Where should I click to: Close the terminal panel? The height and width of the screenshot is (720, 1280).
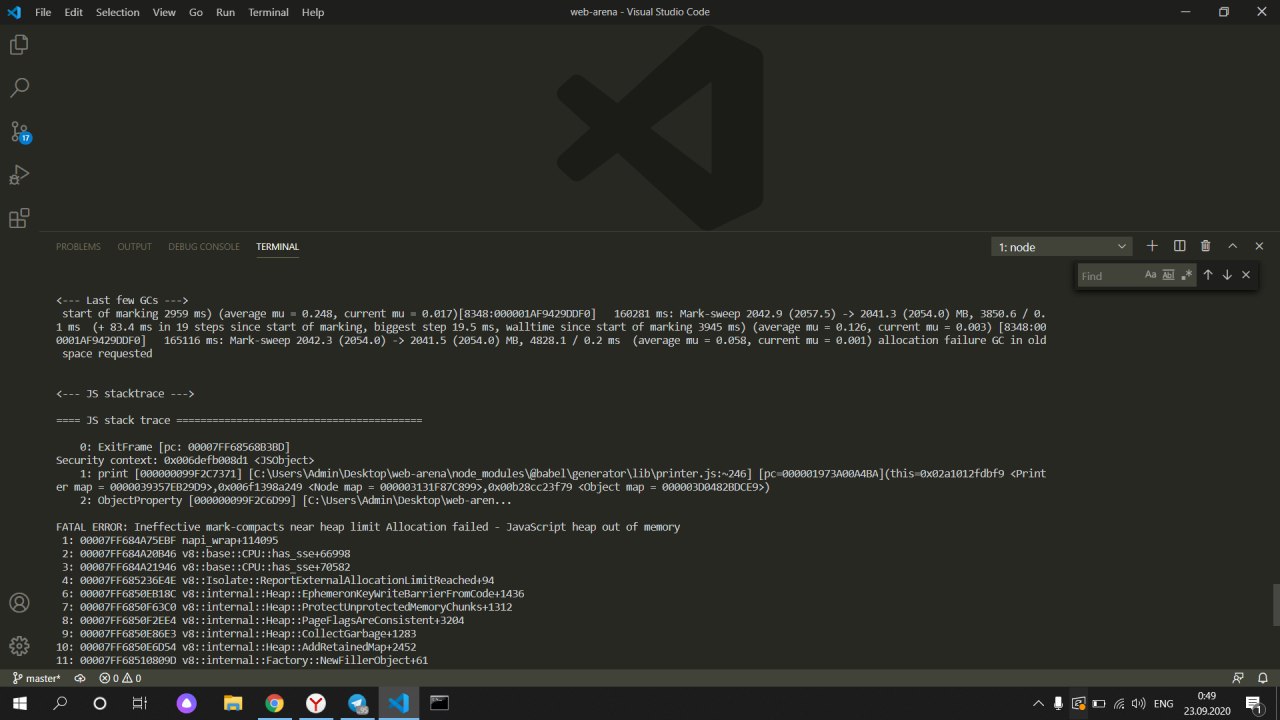click(x=1259, y=246)
